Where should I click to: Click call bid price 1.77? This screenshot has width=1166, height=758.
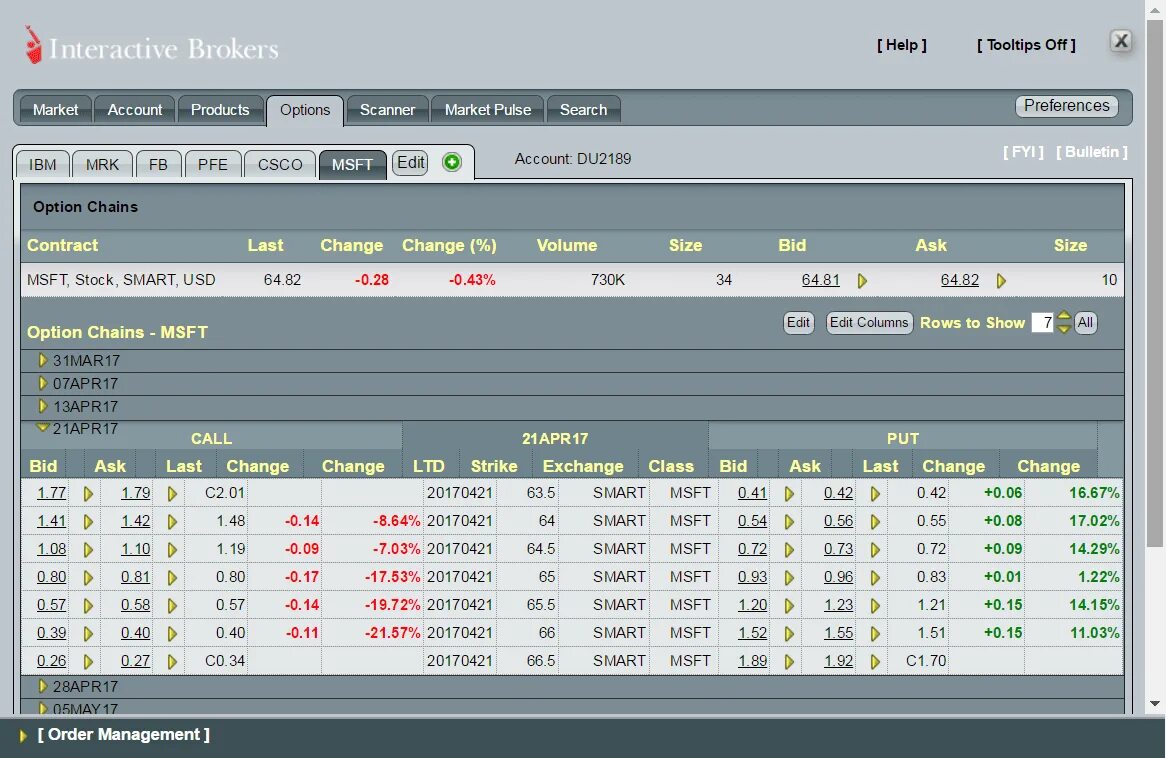pyautogui.click(x=51, y=493)
